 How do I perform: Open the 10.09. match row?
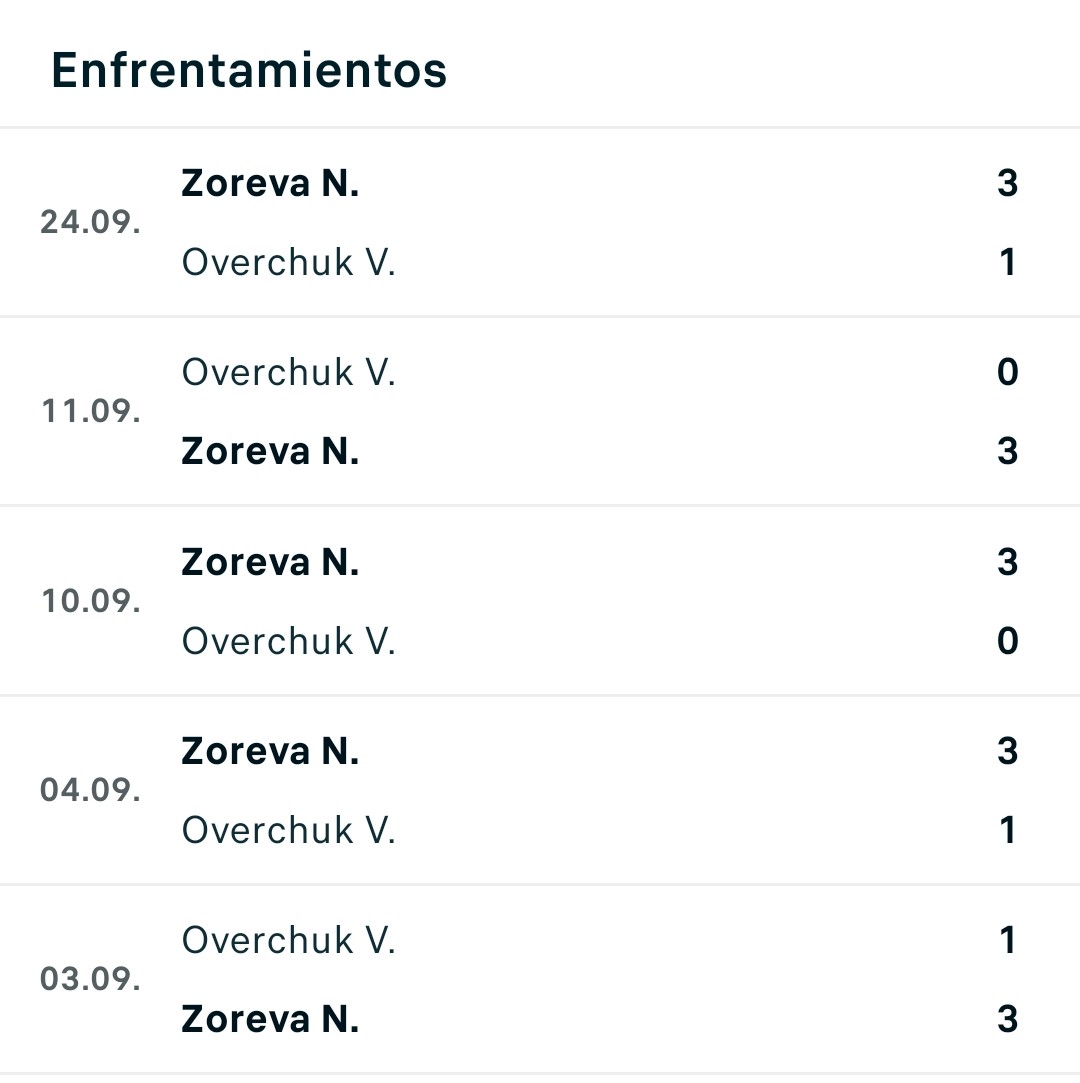tap(540, 601)
